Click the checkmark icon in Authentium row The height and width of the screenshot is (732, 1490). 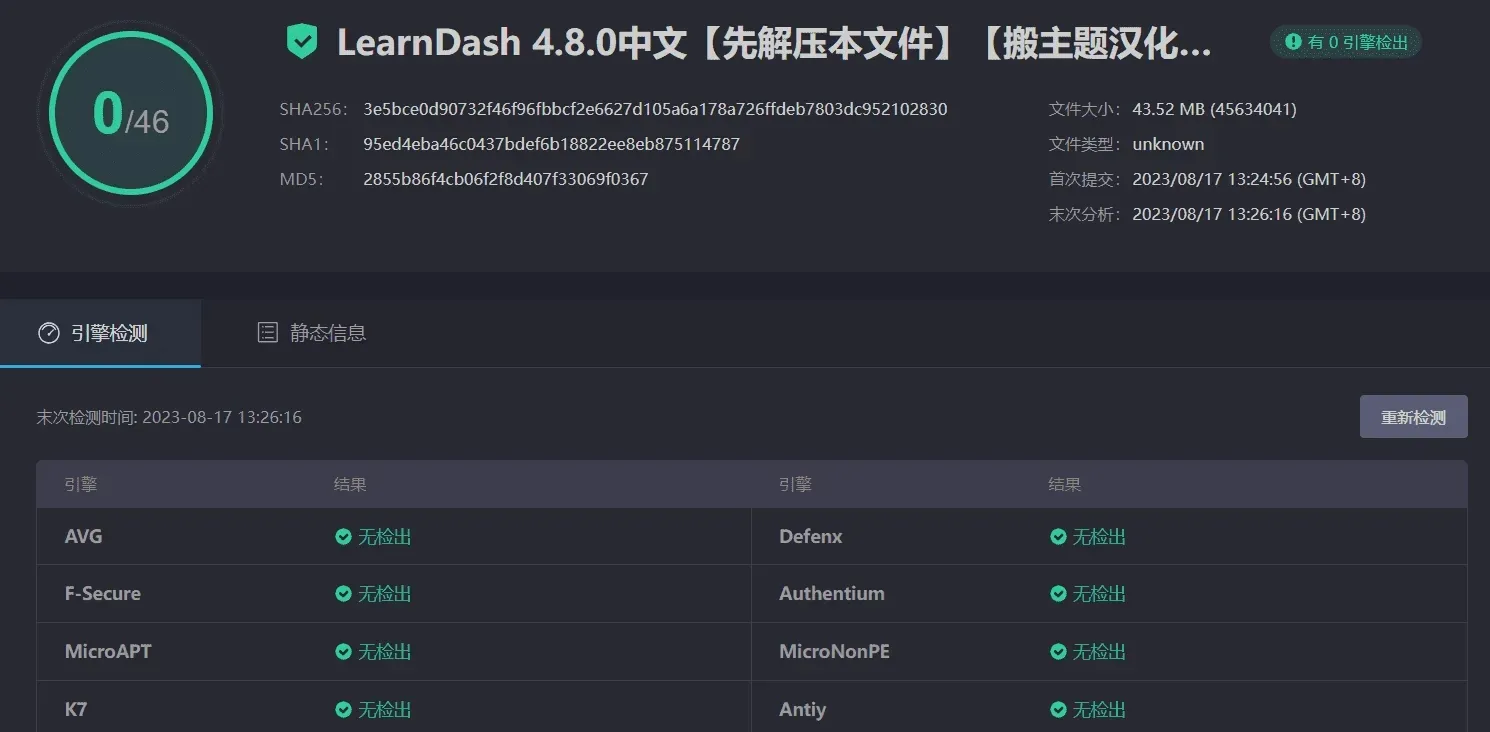coord(1058,594)
